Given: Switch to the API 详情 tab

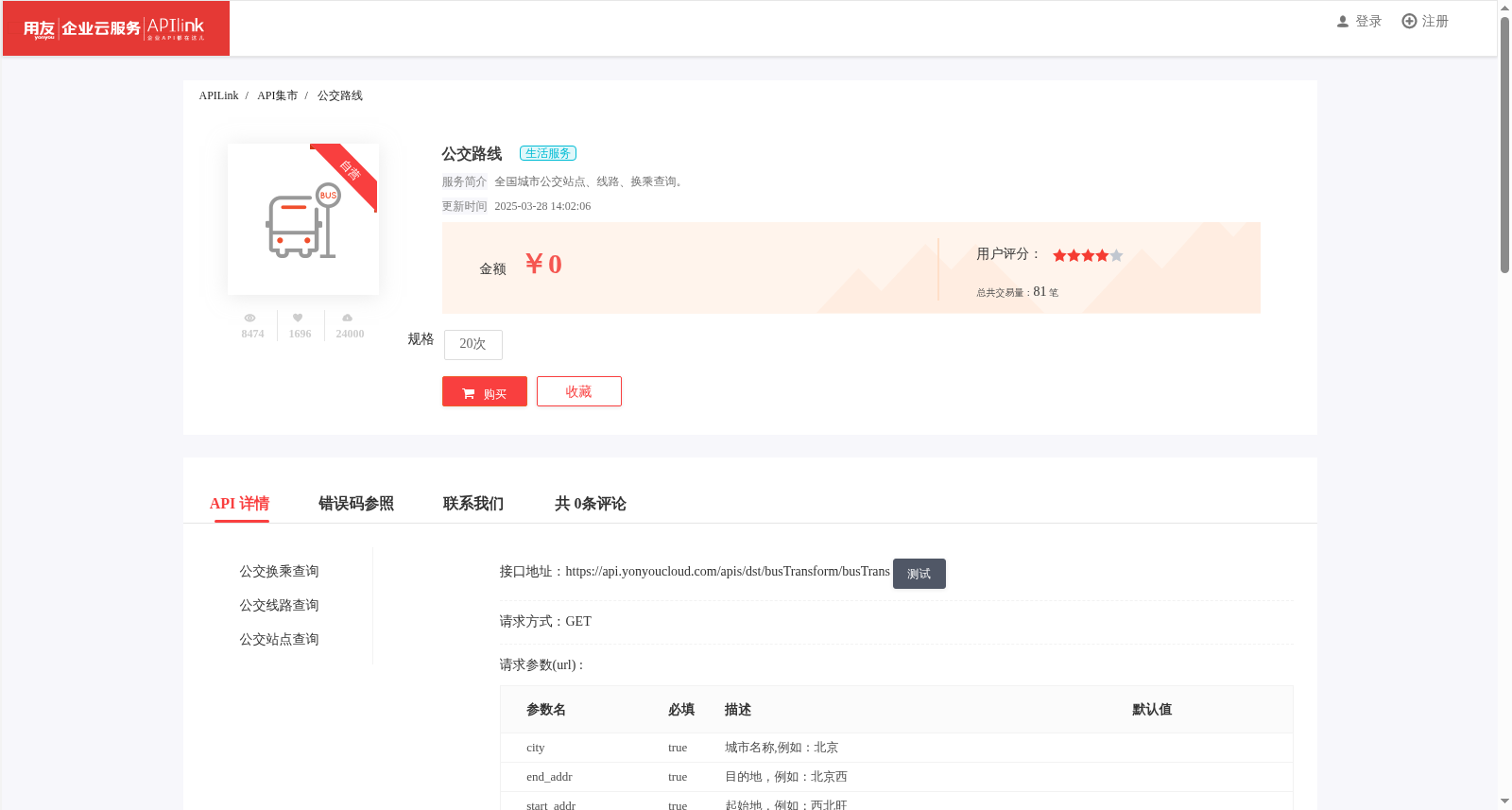Looking at the screenshot, I should [240, 504].
